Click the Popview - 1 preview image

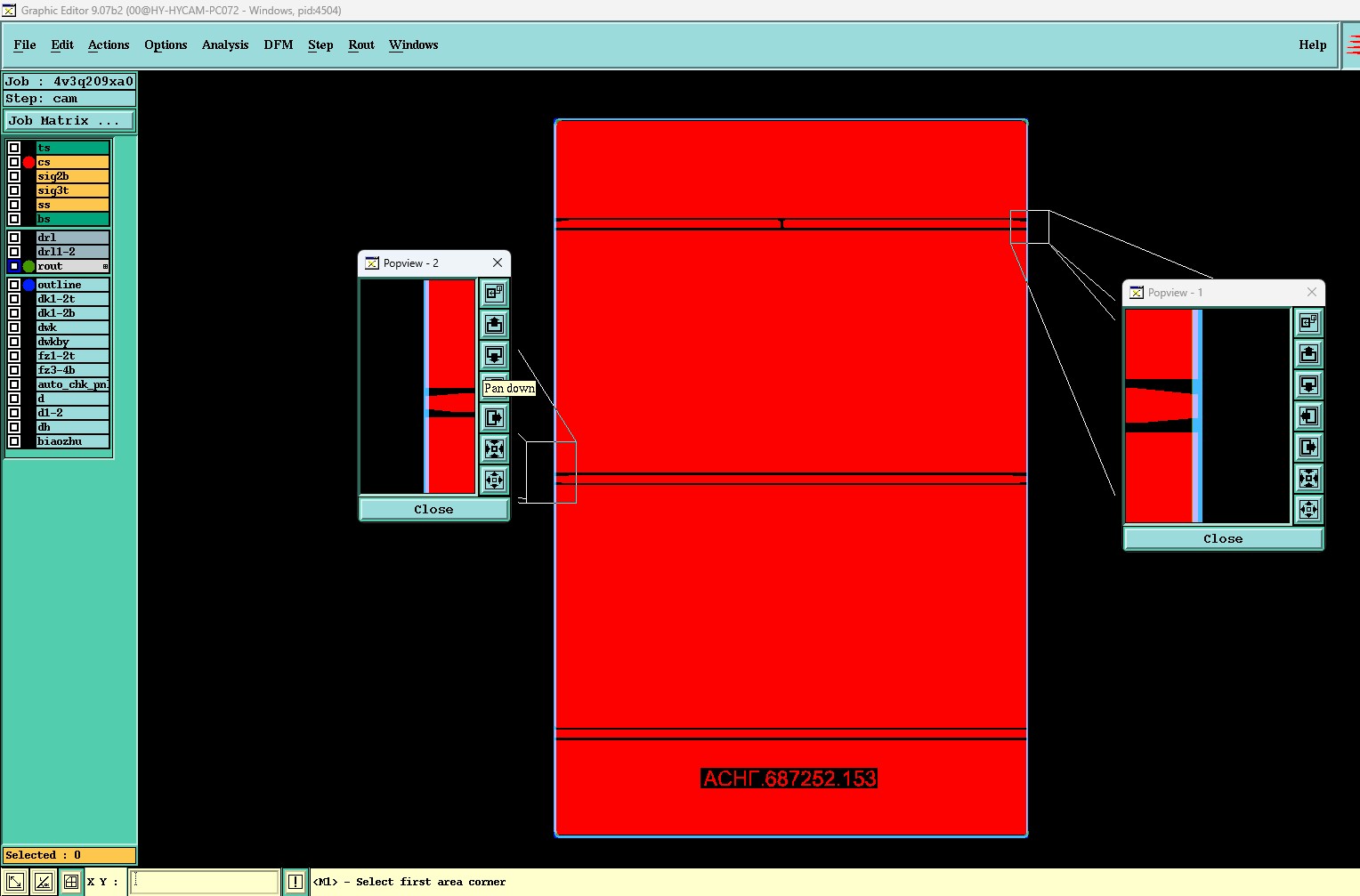coord(1208,416)
